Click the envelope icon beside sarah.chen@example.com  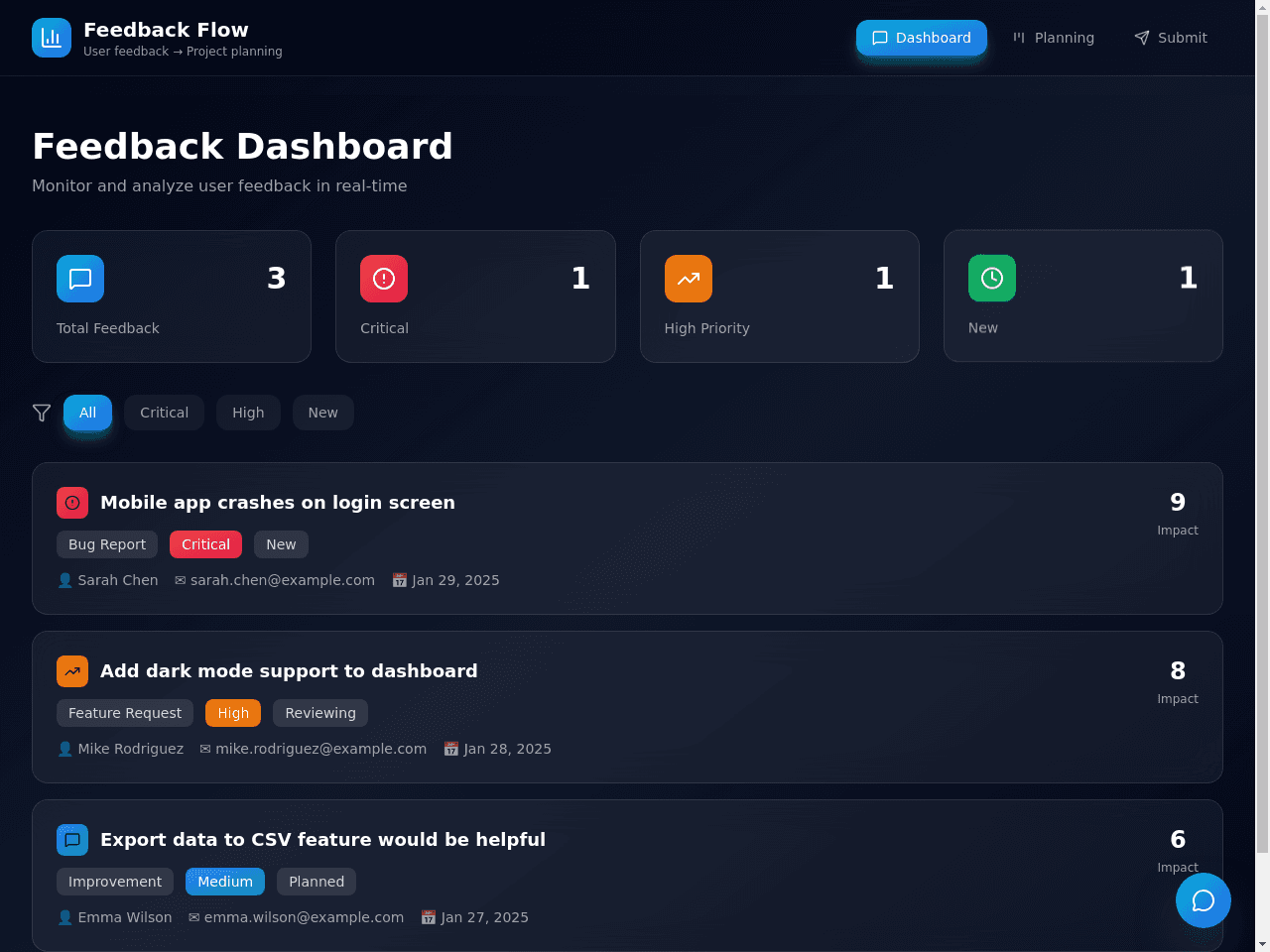[181, 580]
